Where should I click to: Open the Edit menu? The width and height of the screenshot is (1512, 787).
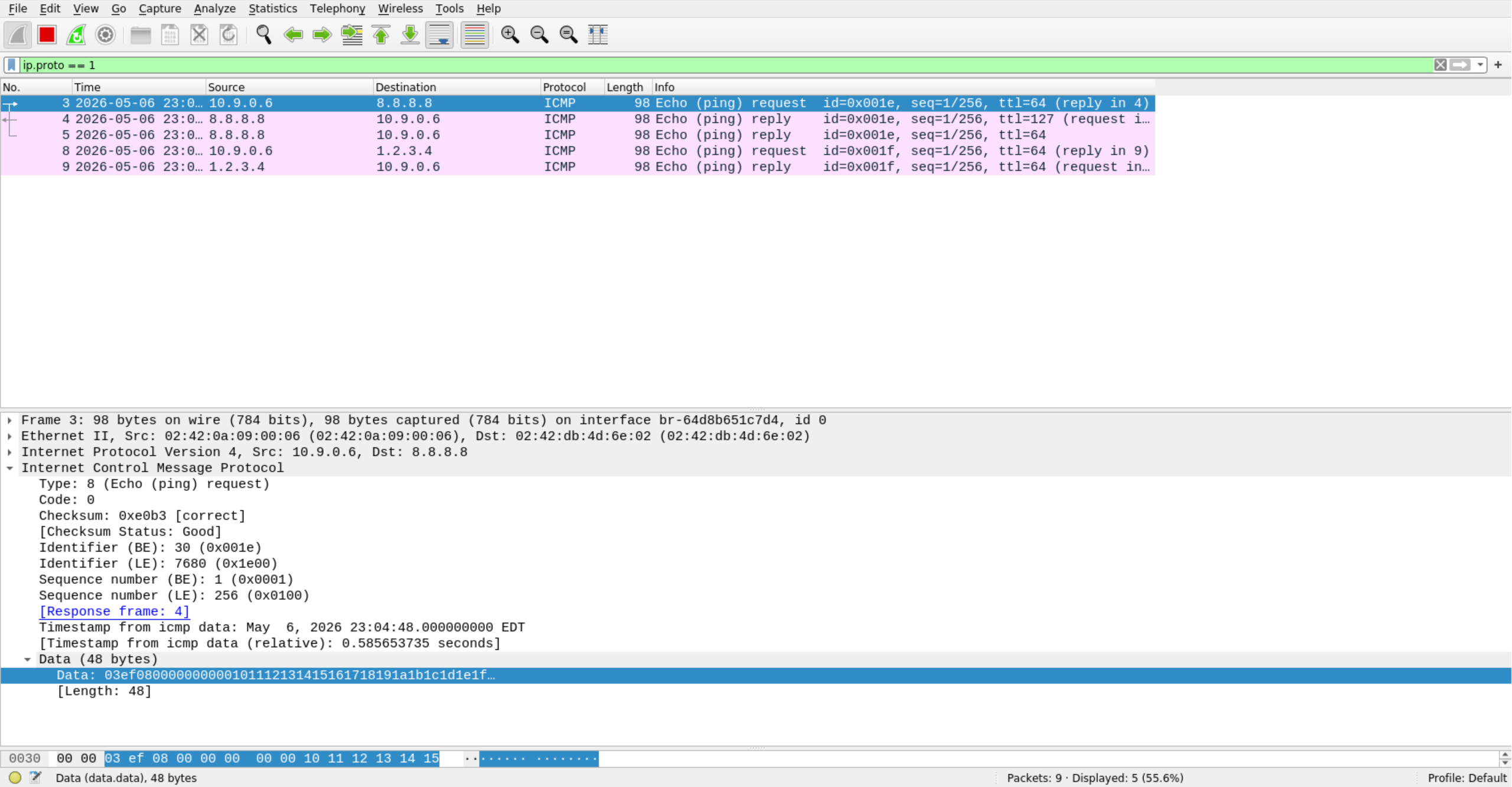point(50,8)
